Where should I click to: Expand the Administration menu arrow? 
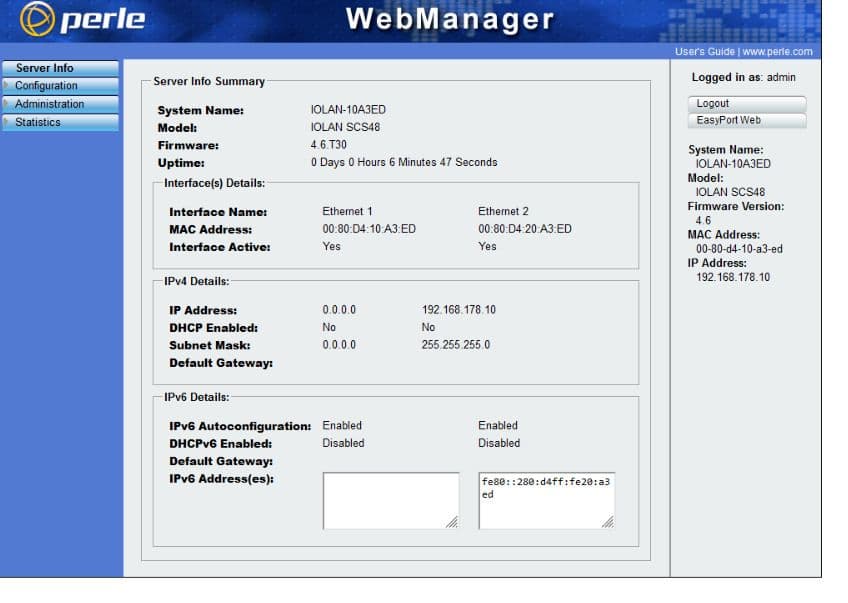click(x=6, y=104)
